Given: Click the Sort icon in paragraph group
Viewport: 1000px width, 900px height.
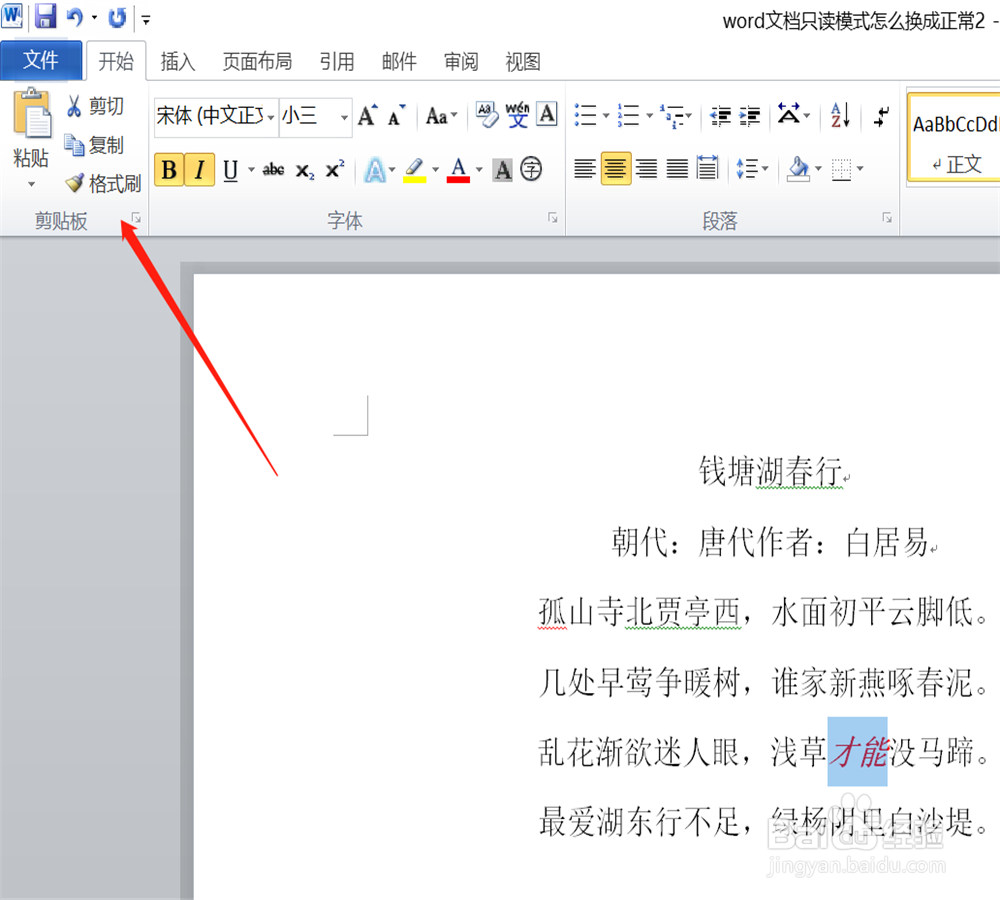Looking at the screenshot, I should pos(839,115).
